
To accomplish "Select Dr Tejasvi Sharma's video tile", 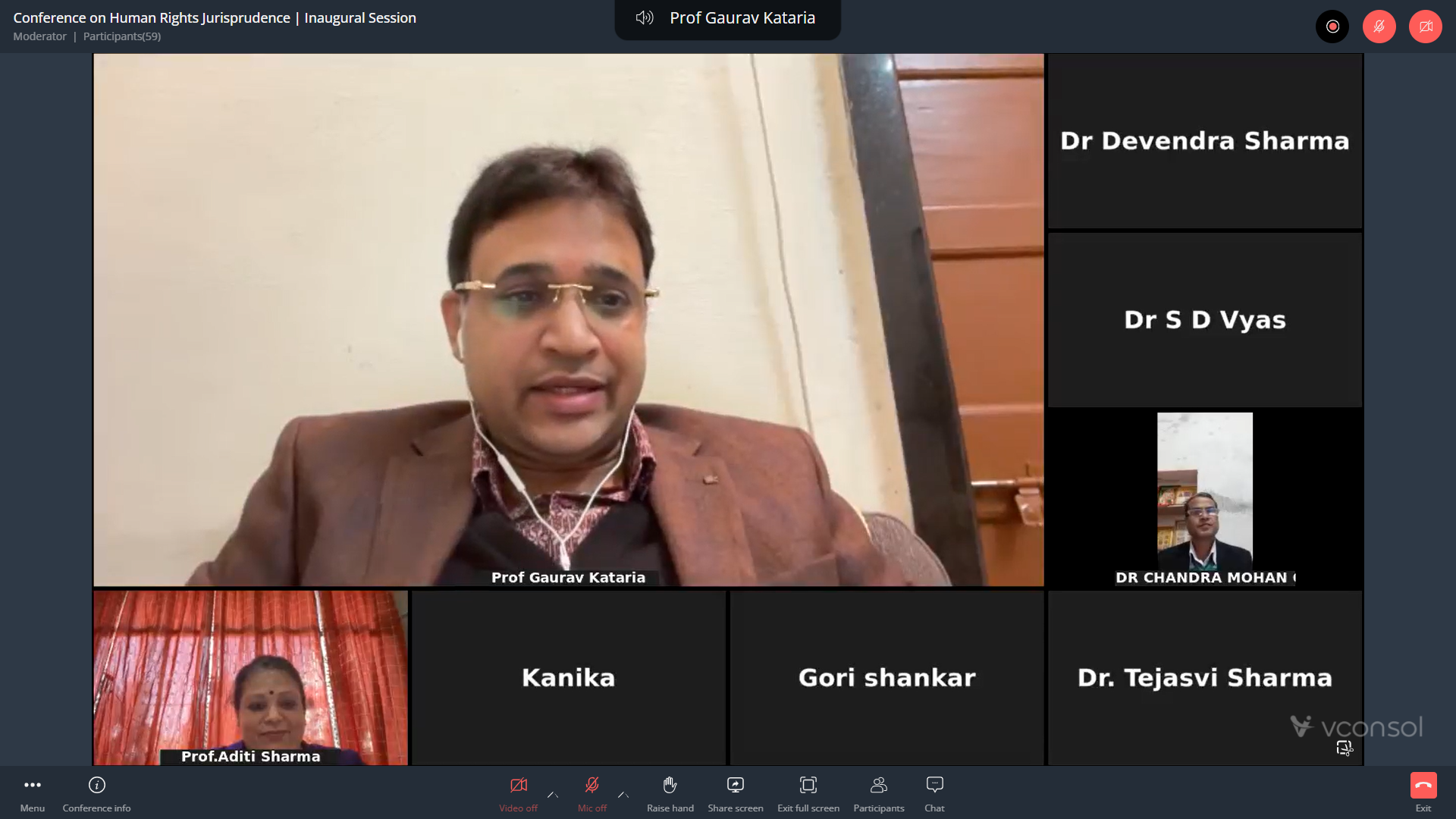I will pos(1204,679).
